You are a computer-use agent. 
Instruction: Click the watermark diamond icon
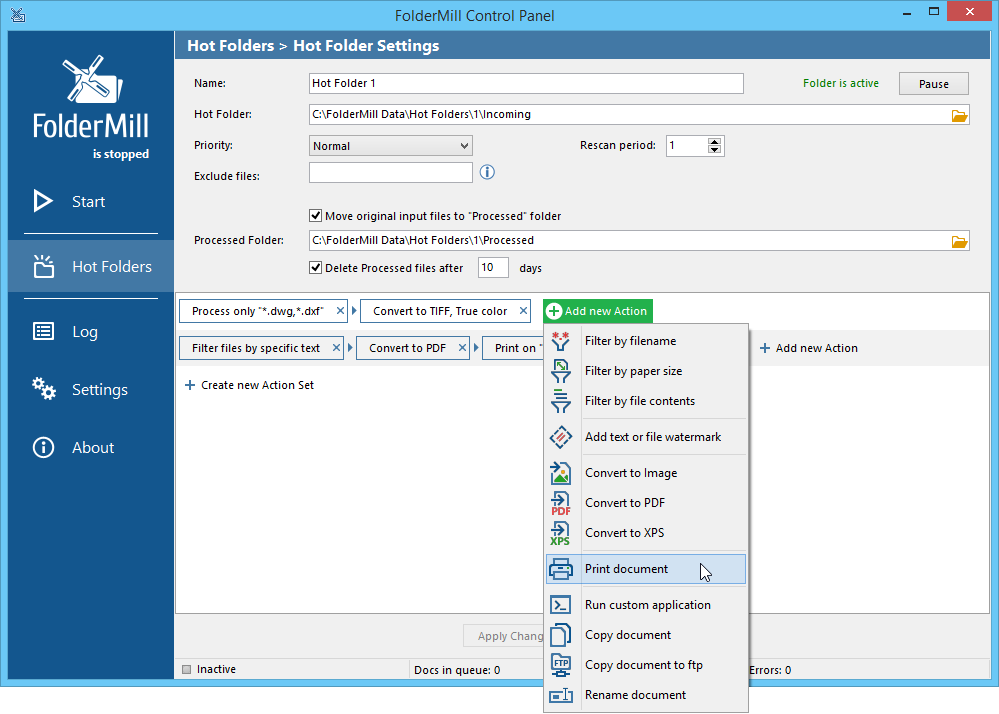coord(561,437)
